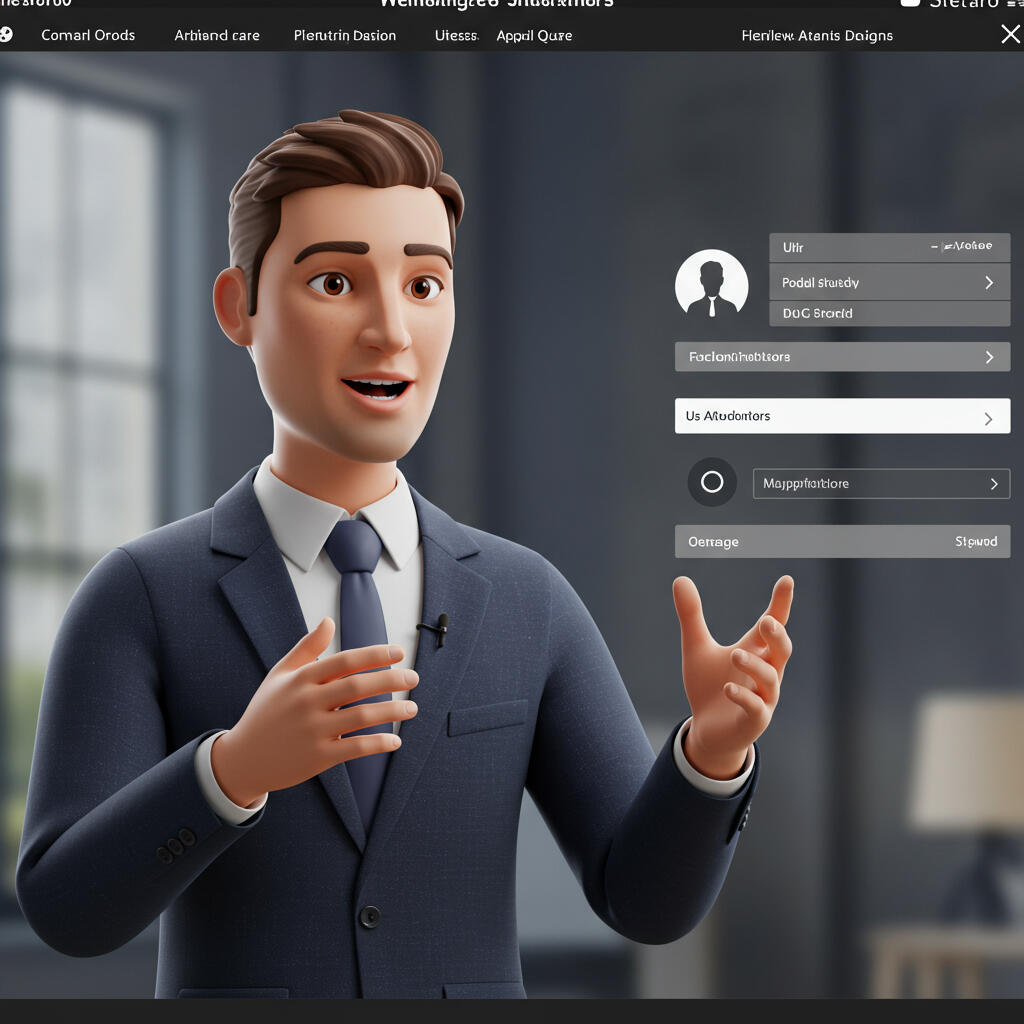Open the Us Afudortors dropdown chevron

coord(988,418)
